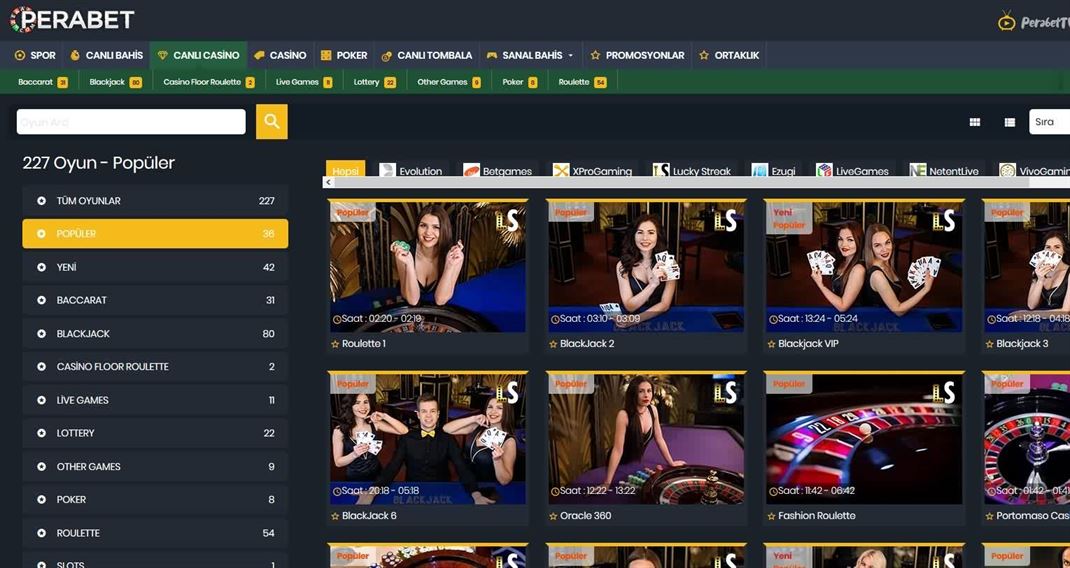Viewport: 1070px width, 568px height.
Task: Open the Oracle 360 game thumbnail
Action: (646, 438)
